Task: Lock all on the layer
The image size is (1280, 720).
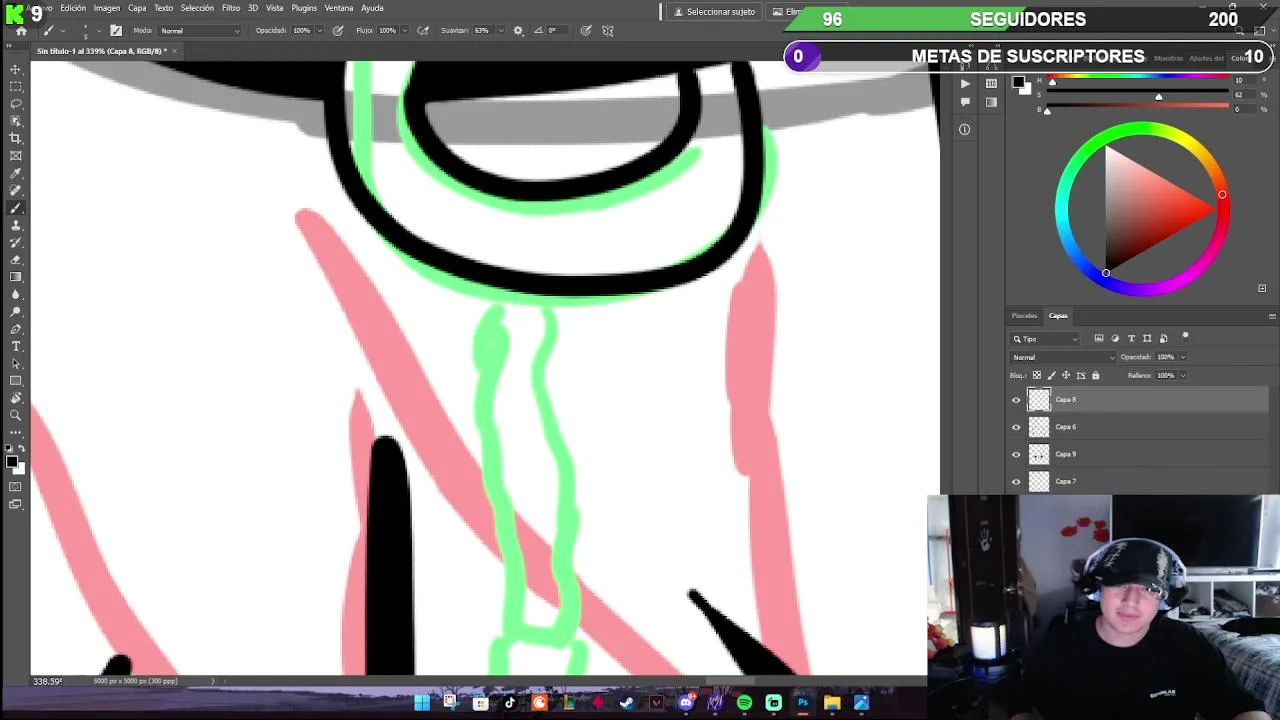Action: [x=1095, y=376]
